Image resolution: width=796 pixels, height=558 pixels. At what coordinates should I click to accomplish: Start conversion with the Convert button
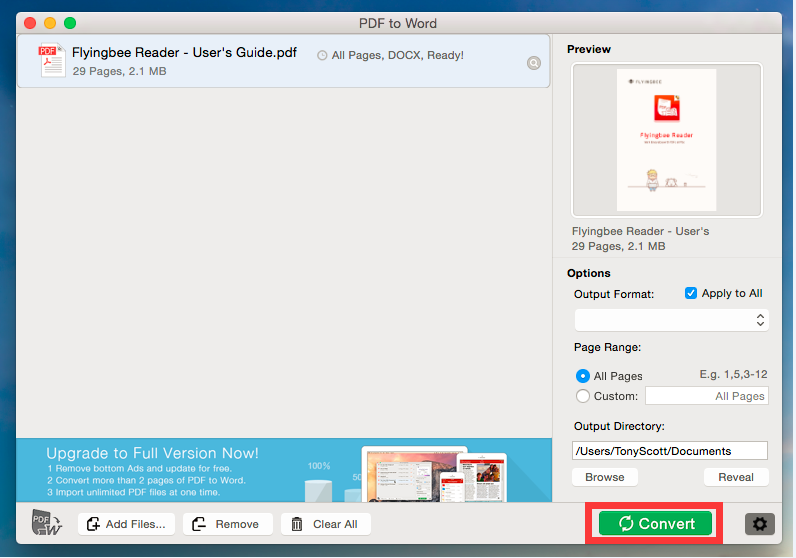coord(655,523)
